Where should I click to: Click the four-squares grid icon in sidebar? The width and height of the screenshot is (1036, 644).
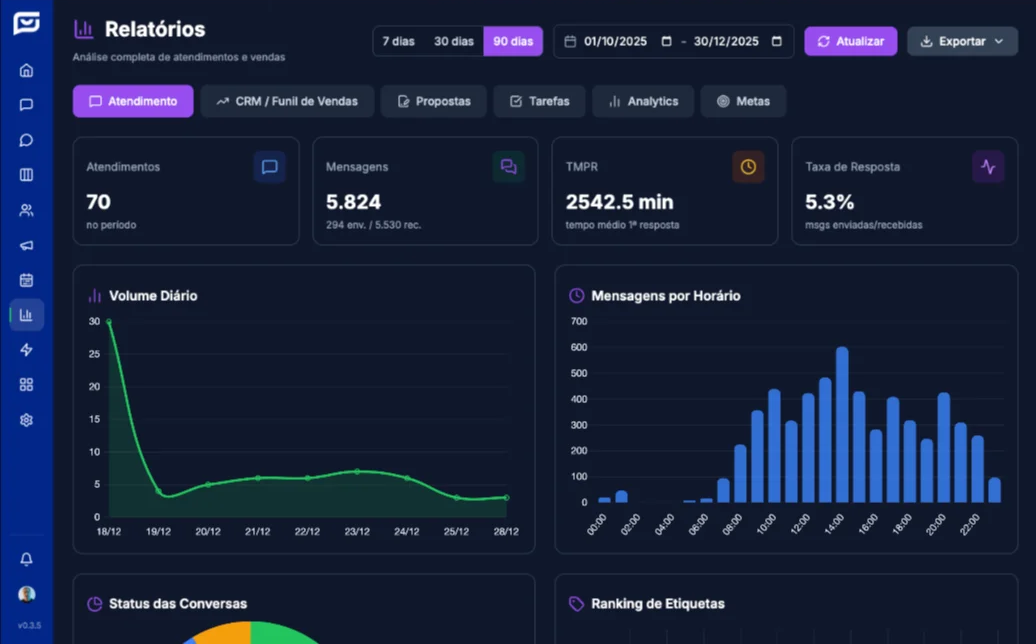[x=26, y=385]
